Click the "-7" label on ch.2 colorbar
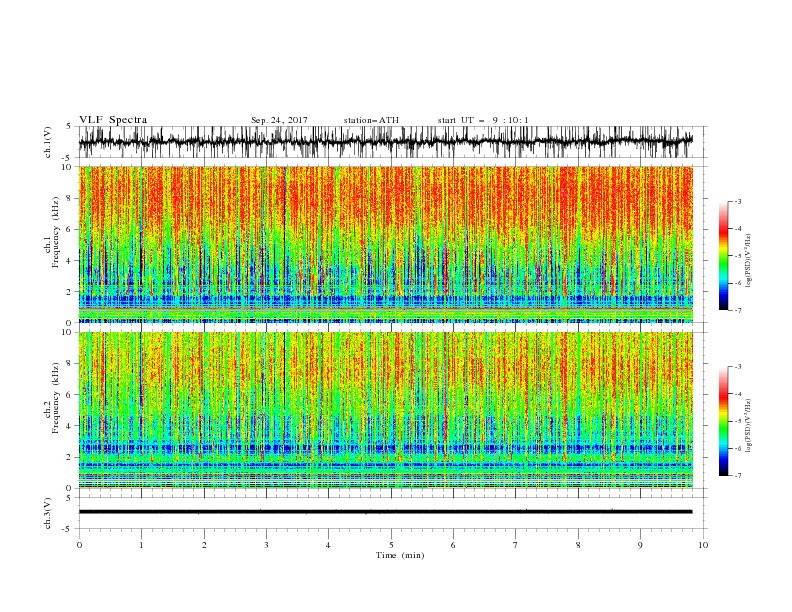 738,475
